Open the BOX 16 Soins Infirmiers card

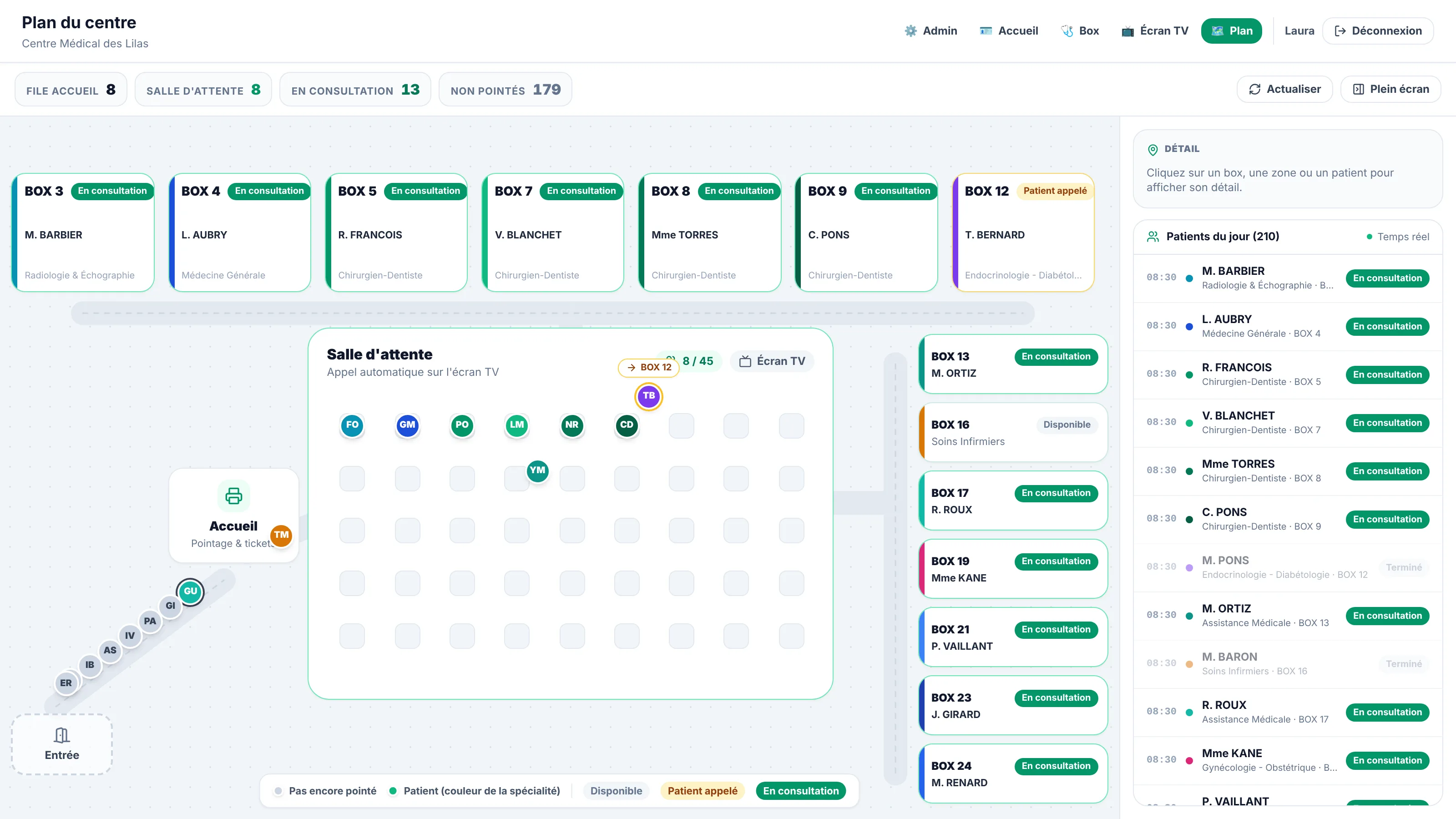[x=1013, y=432]
